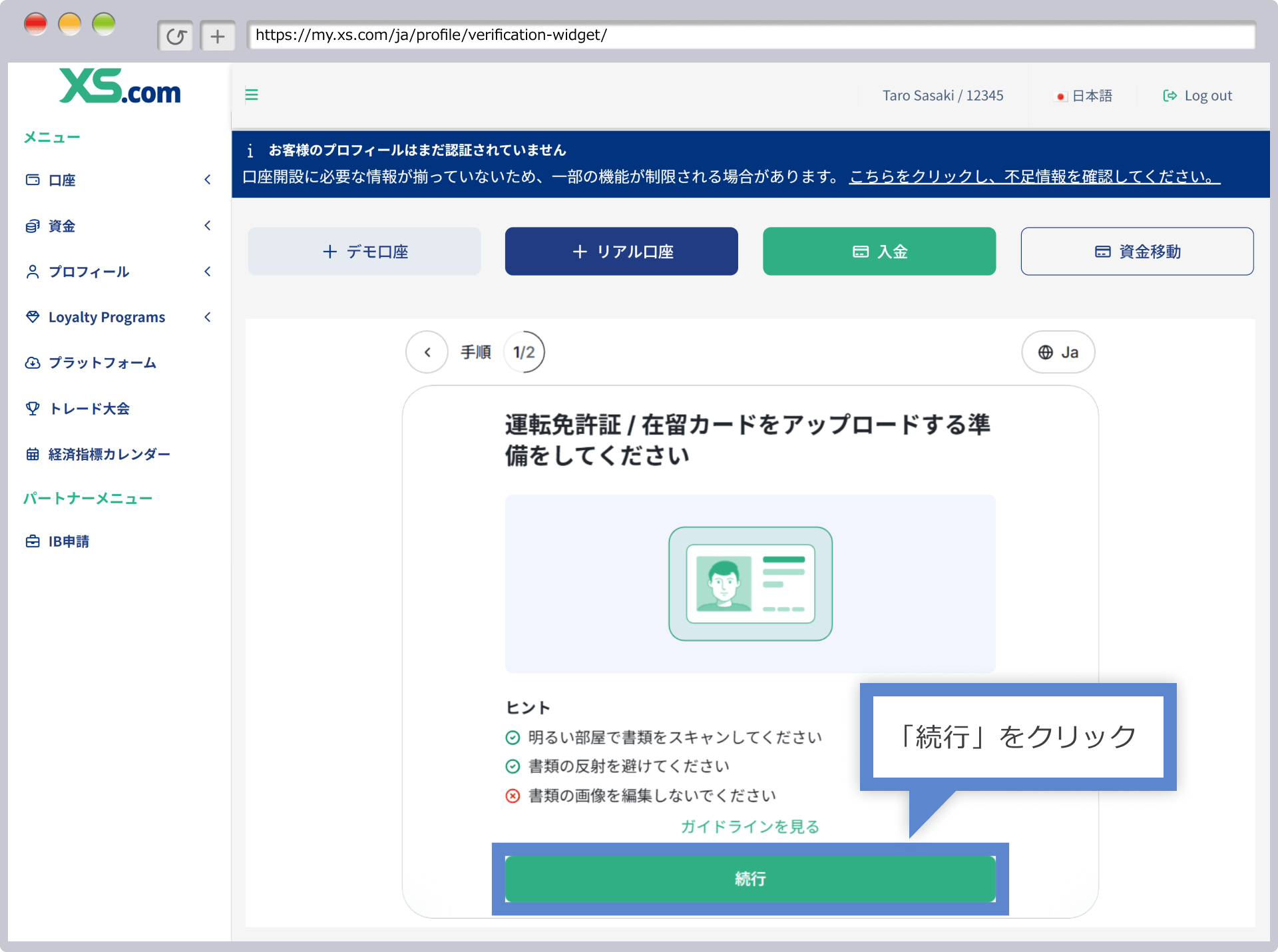Image resolution: width=1278 pixels, height=952 pixels.
Task: Click the 経済指標カレンダー calendar icon
Action: pos(33,454)
